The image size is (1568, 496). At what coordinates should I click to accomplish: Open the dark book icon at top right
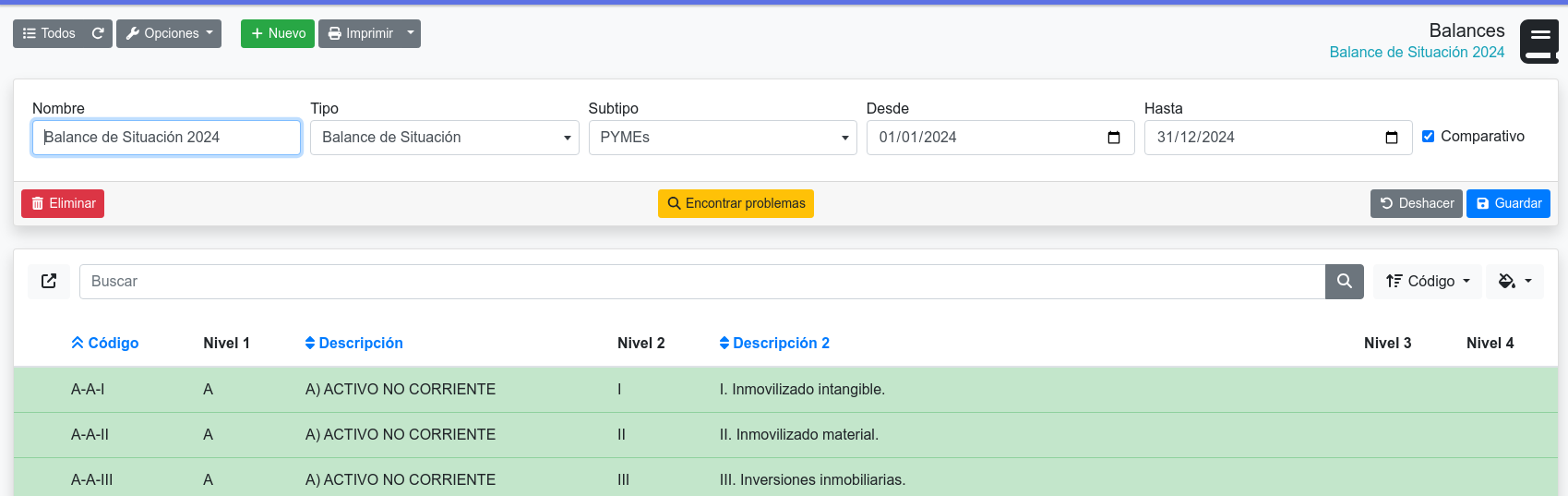click(x=1539, y=42)
